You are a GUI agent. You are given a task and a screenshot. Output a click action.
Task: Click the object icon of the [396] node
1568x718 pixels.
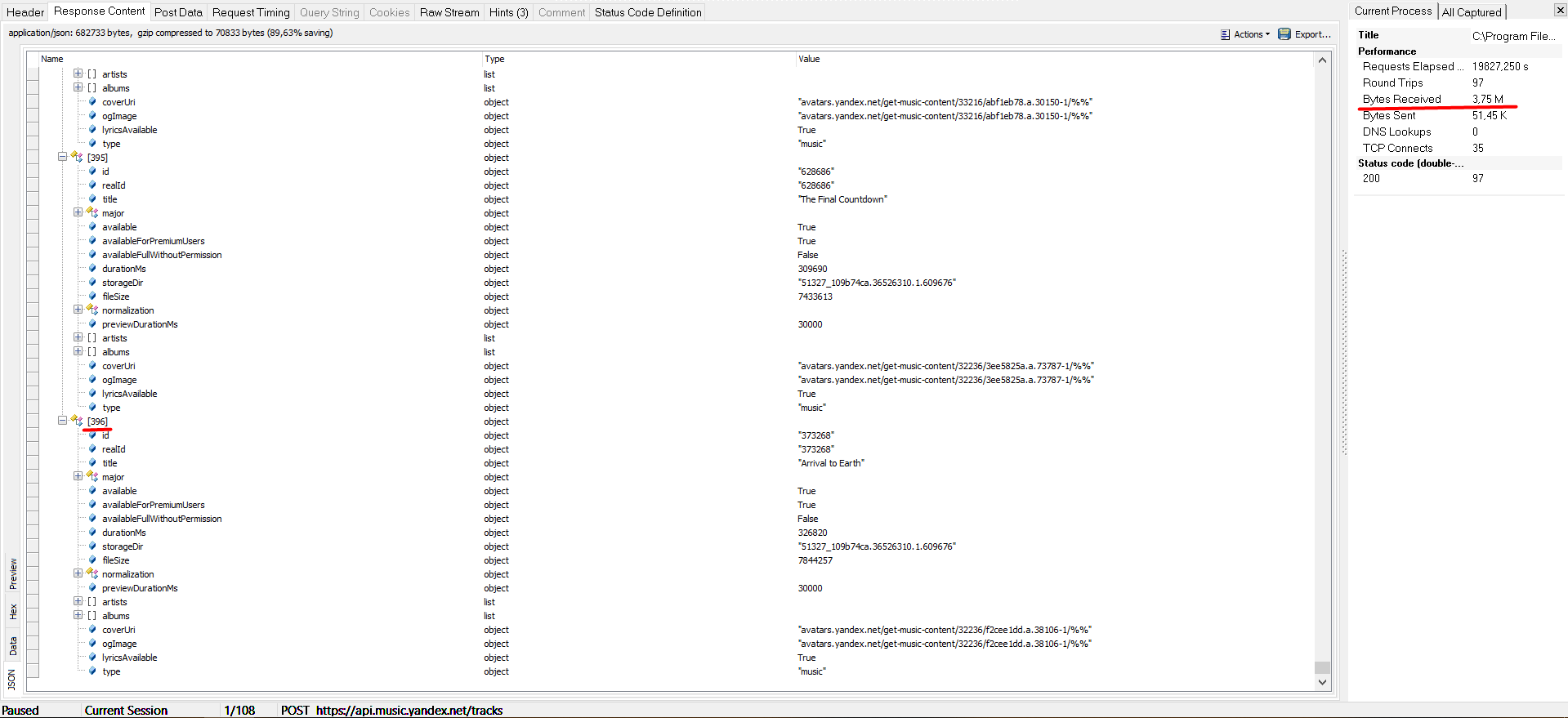click(x=78, y=421)
